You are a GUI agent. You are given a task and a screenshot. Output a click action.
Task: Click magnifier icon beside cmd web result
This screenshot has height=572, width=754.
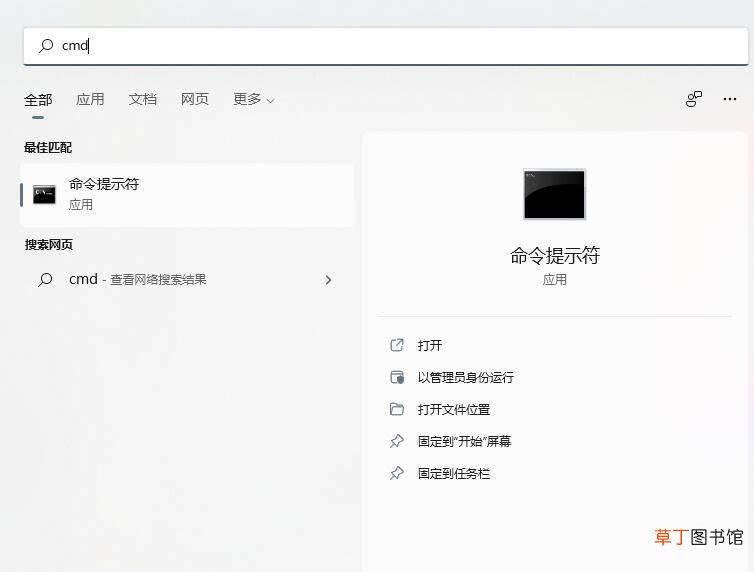[x=45, y=279]
